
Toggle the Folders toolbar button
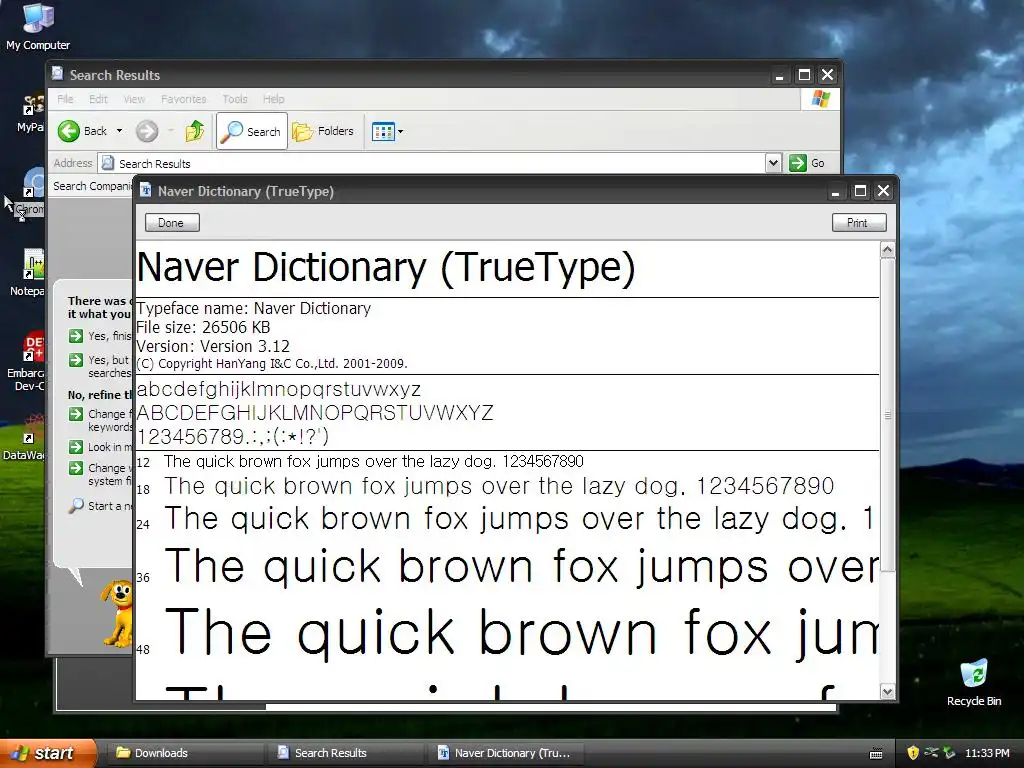[x=323, y=131]
